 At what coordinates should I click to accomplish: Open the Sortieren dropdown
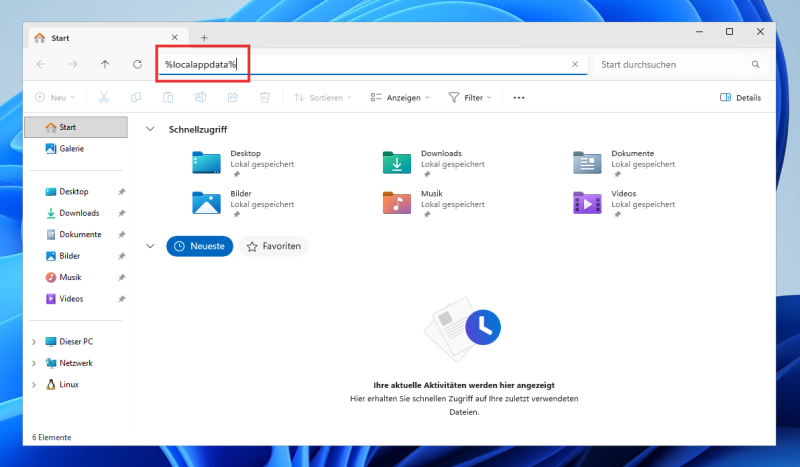323,98
